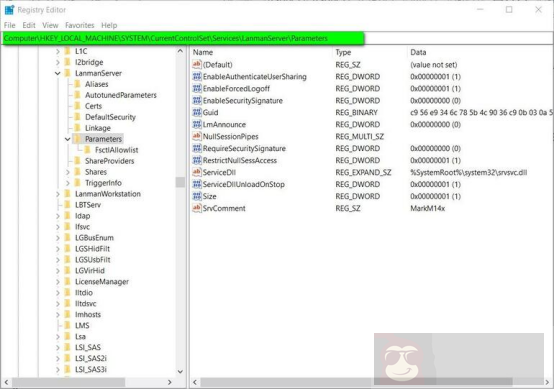Viewport: 554px width, 390px height.
Task: Expand the LanmanWorkstation tree node
Action: pyautogui.click(x=58, y=194)
